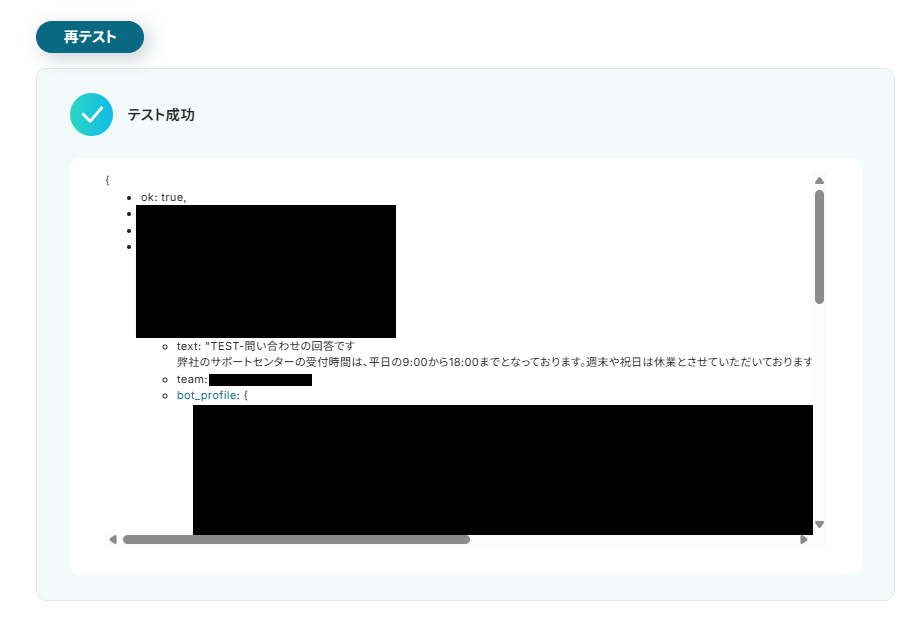
Task: Select the "ok: true" response line
Action: (x=164, y=197)
